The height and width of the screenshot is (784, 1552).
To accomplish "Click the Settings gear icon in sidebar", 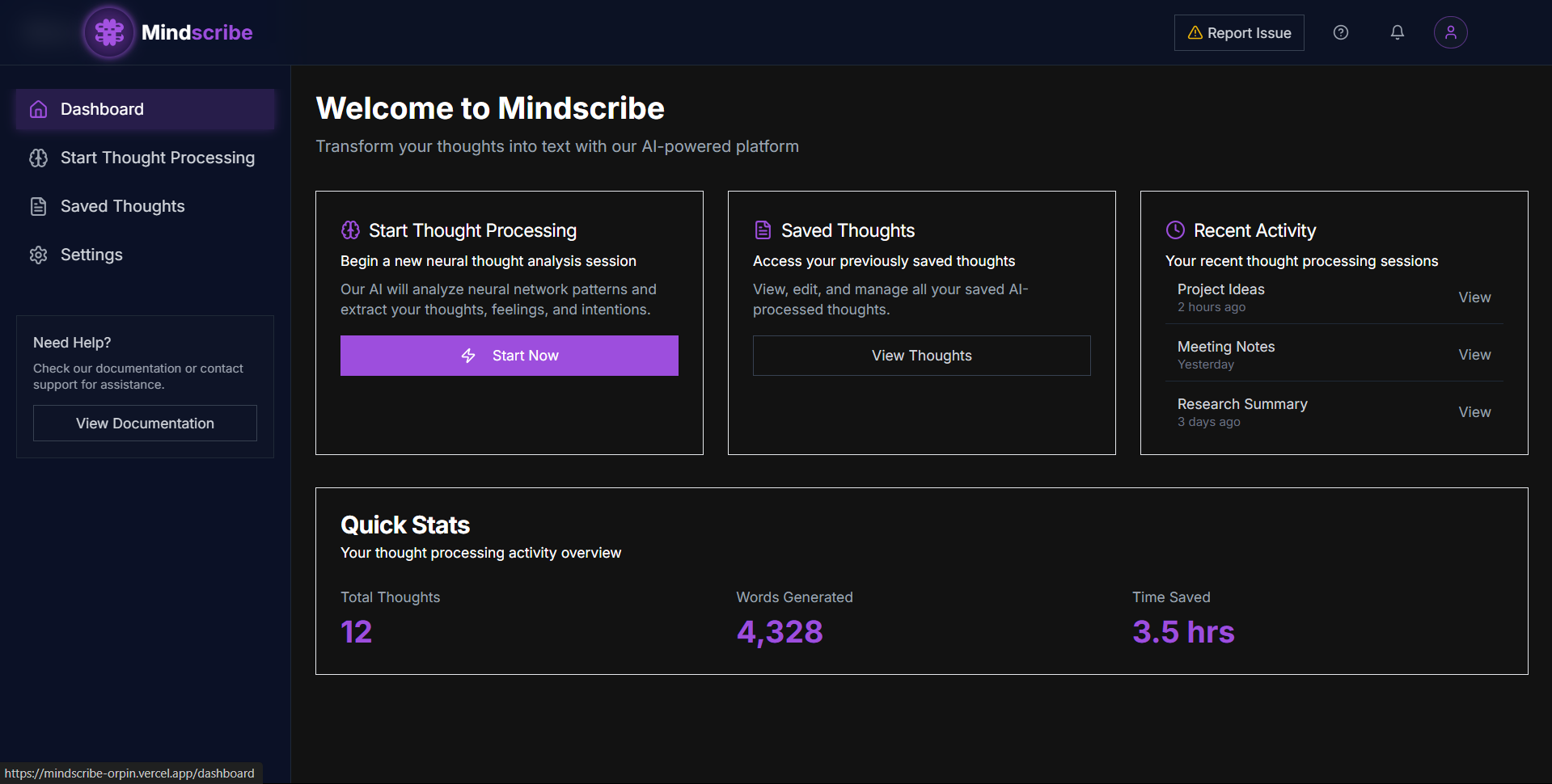I will 38,255.
